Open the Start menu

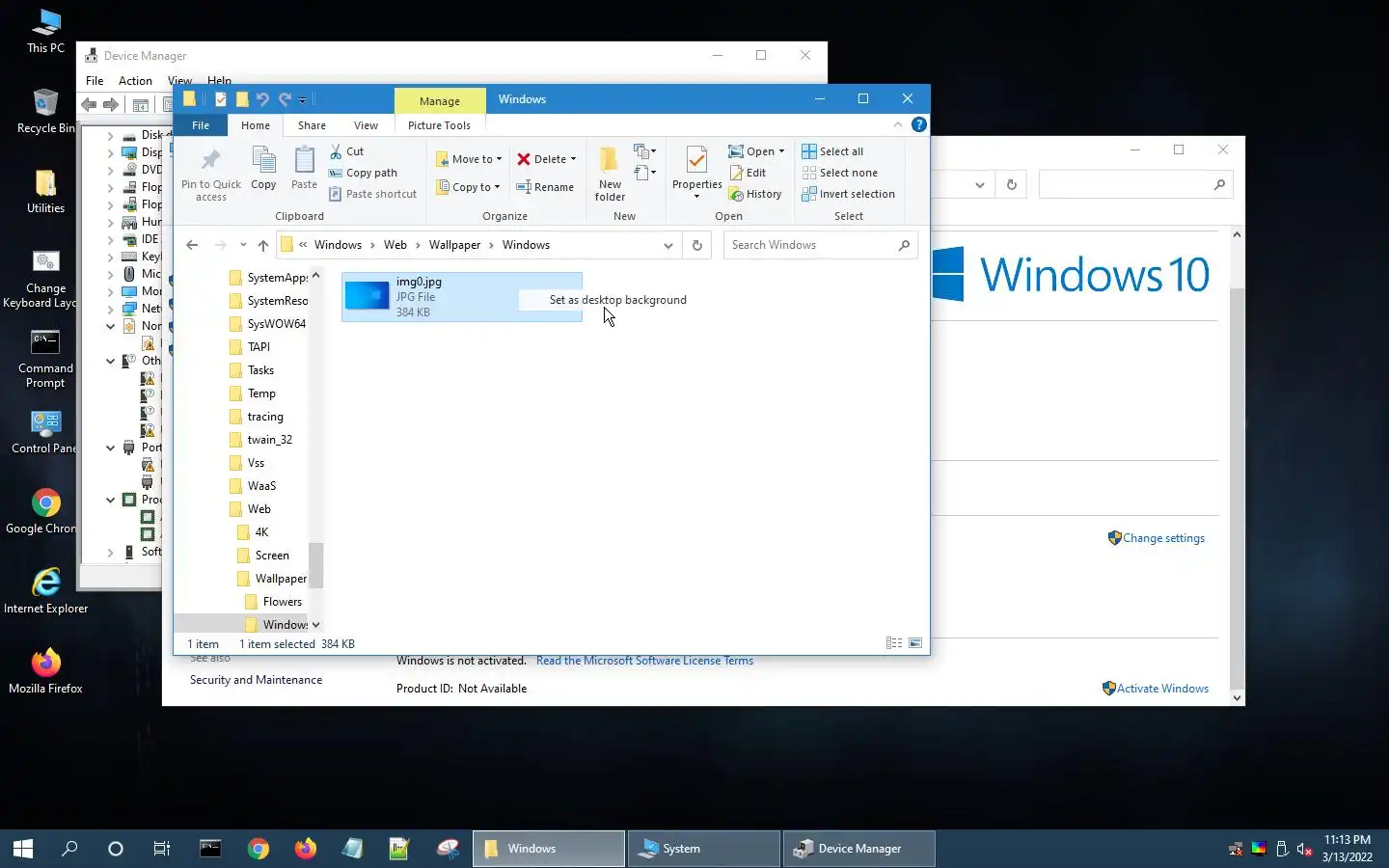(x=23, y=849)
